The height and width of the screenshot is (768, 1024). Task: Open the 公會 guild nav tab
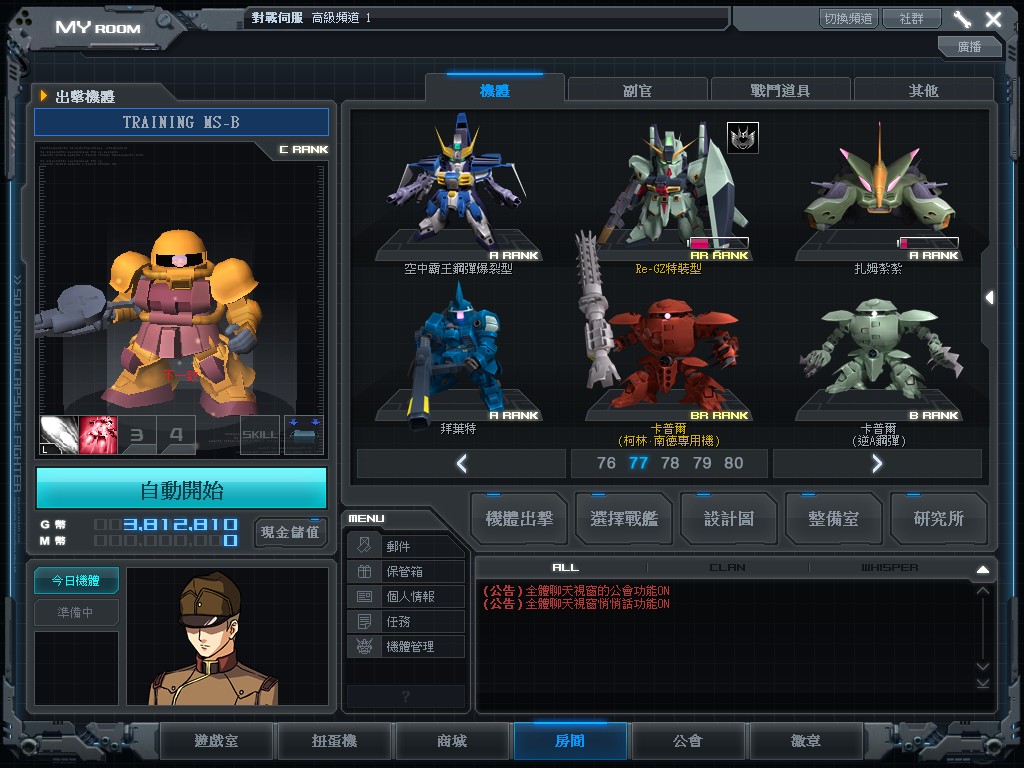pyautogui.click(x=688, y=741)
